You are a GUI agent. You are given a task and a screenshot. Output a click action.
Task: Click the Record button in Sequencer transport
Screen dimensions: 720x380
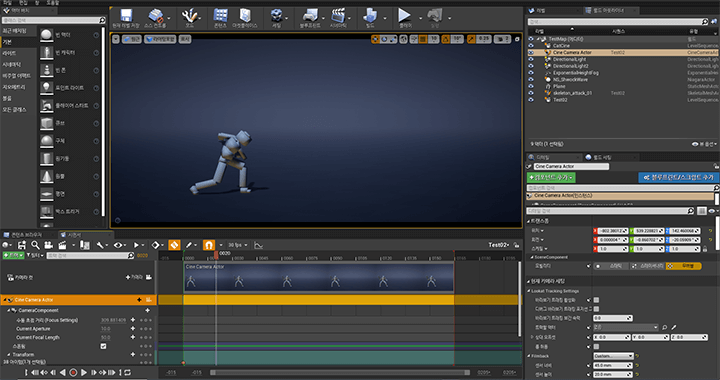click(73, 373)
